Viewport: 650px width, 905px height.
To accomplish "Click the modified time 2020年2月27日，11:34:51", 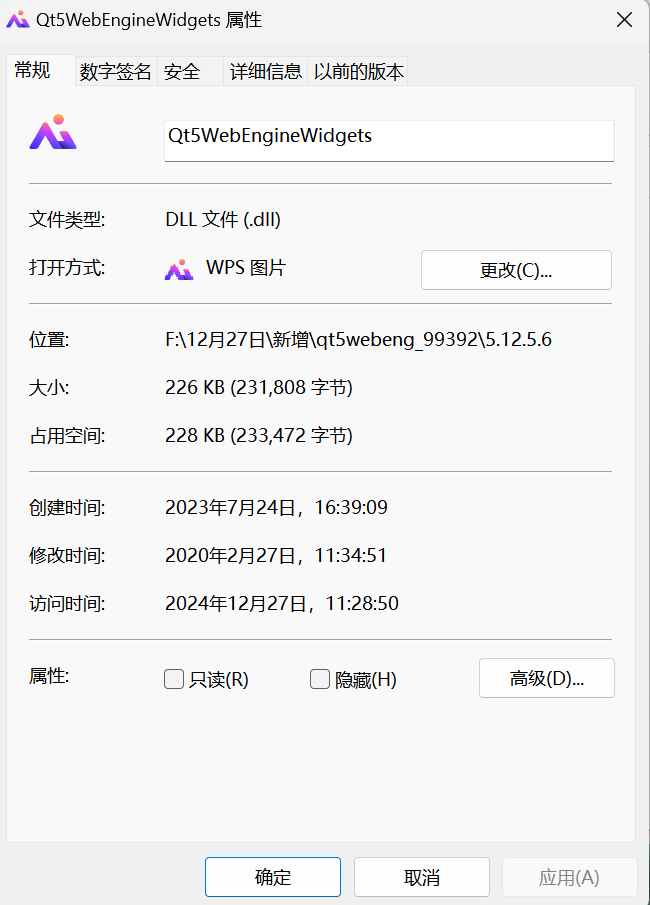I will [x=276, y=555].
